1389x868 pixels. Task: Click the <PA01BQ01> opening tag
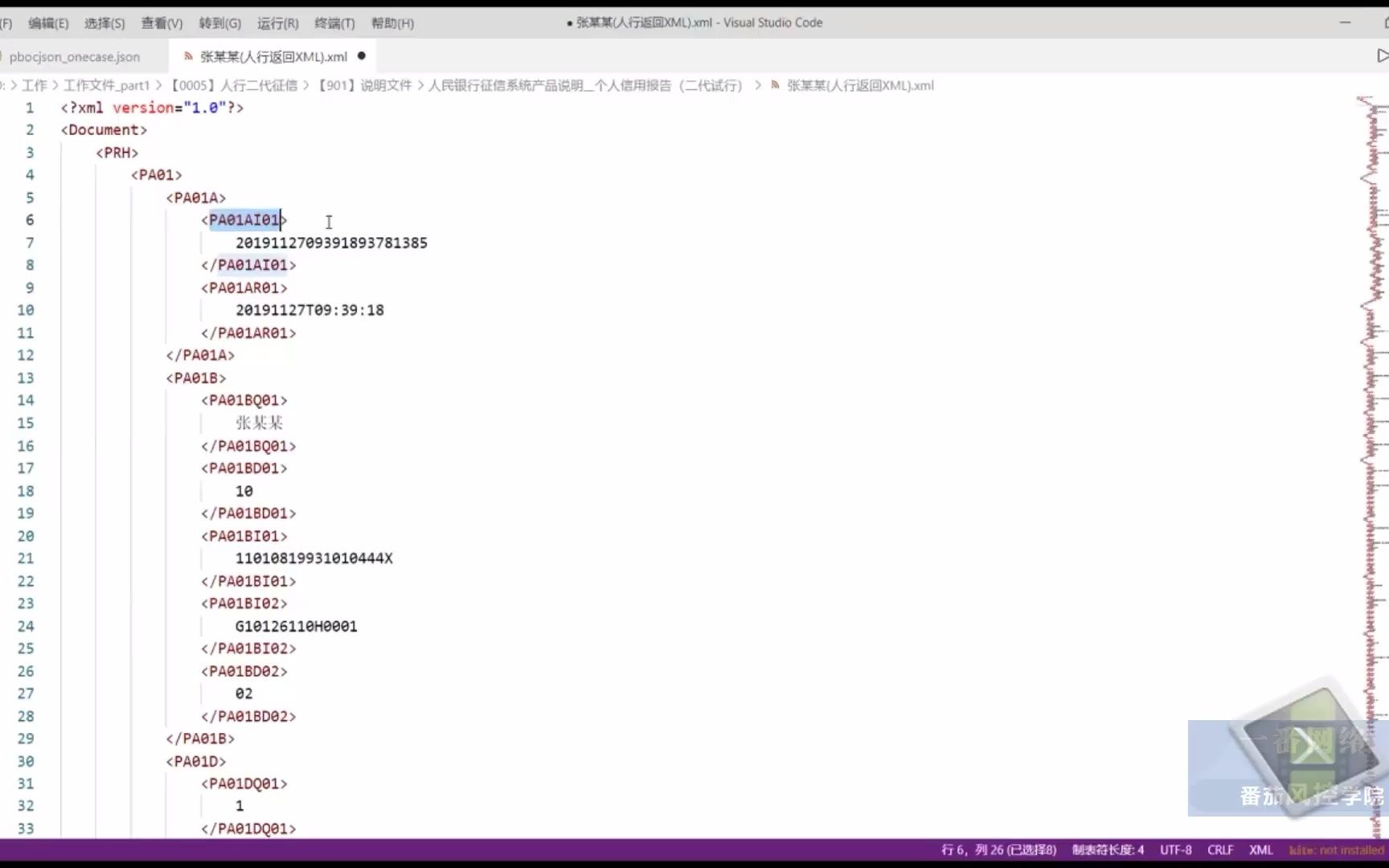pyautogui.click(x=244, y=400)
